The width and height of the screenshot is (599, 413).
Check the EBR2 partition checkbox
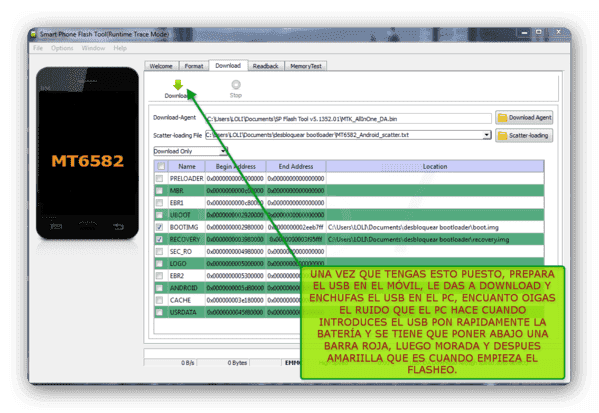pyautogui.click(x=160, y=276)
